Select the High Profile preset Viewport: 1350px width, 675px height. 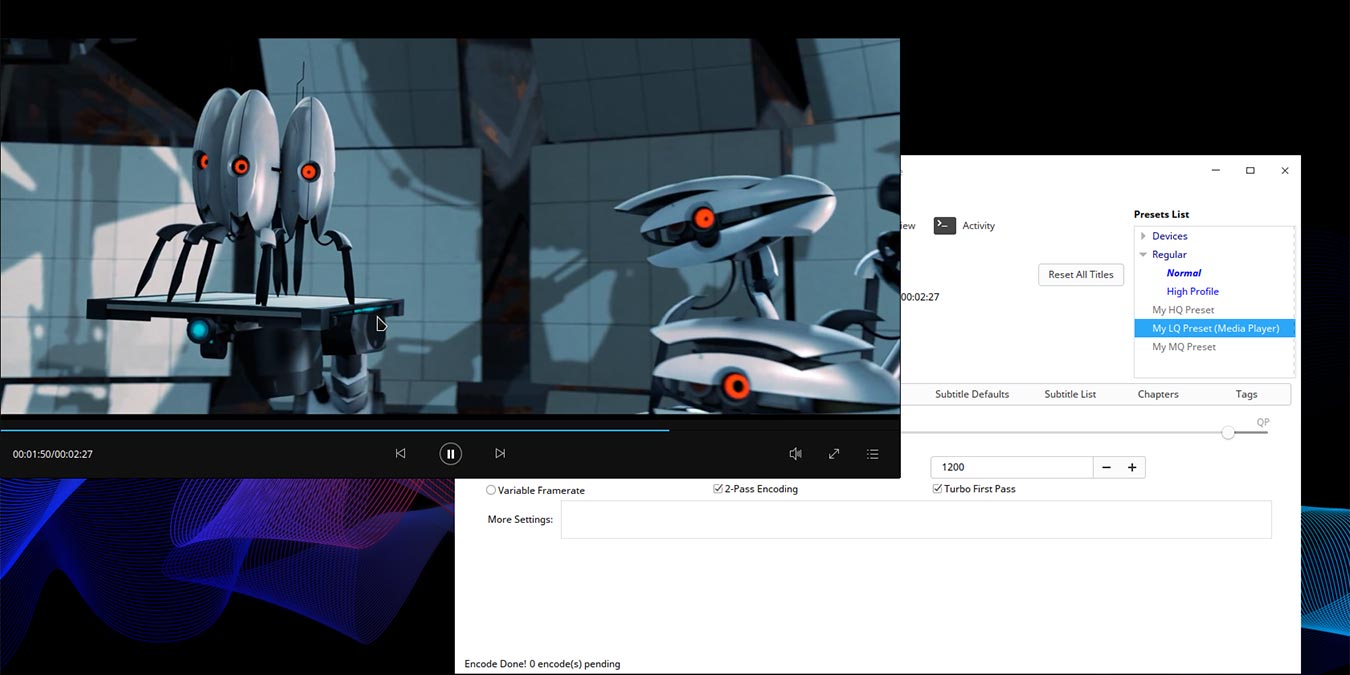[1192, 291]
